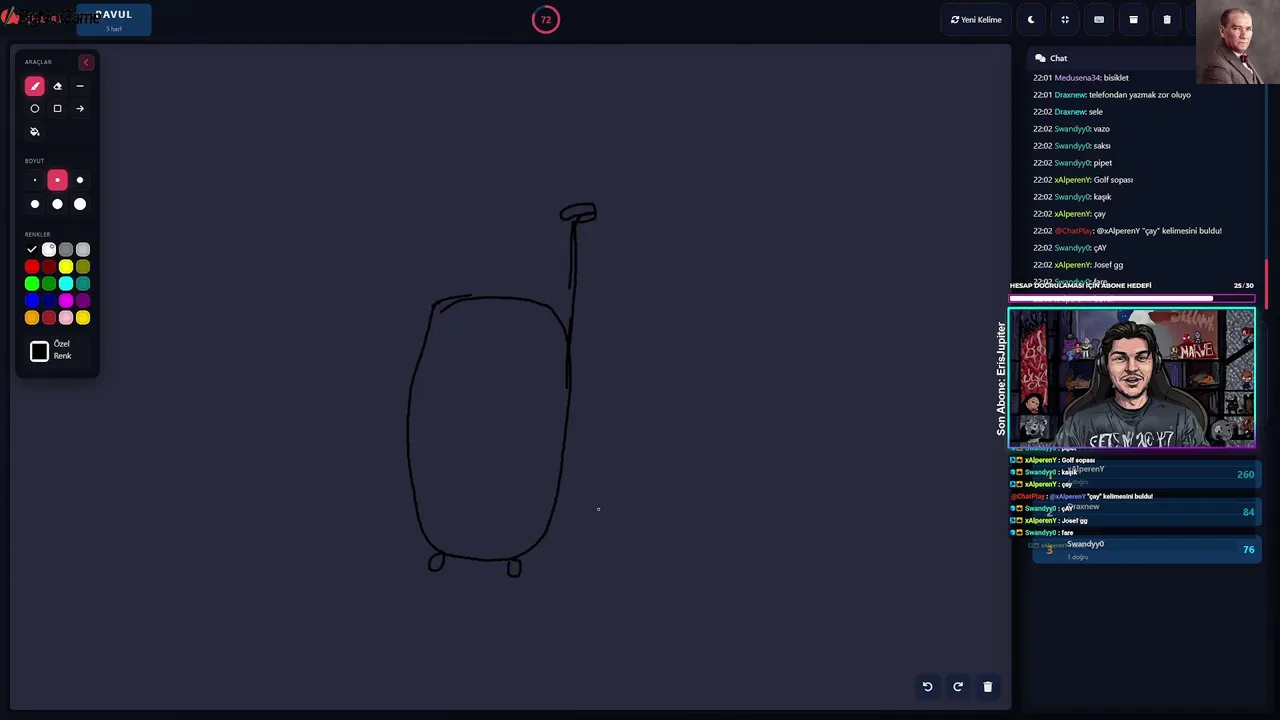The width and height of the screenshot is (1280, 720).
Task: Choose the fifth brush size dot
Action: tap(57, 204)
